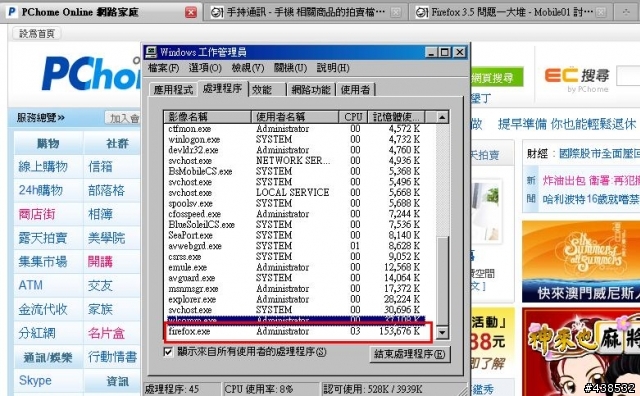The width and height of the screenshot is (640, 396).
Task: Select the avwebgrd.exe process row
Action: coord(294,246)
